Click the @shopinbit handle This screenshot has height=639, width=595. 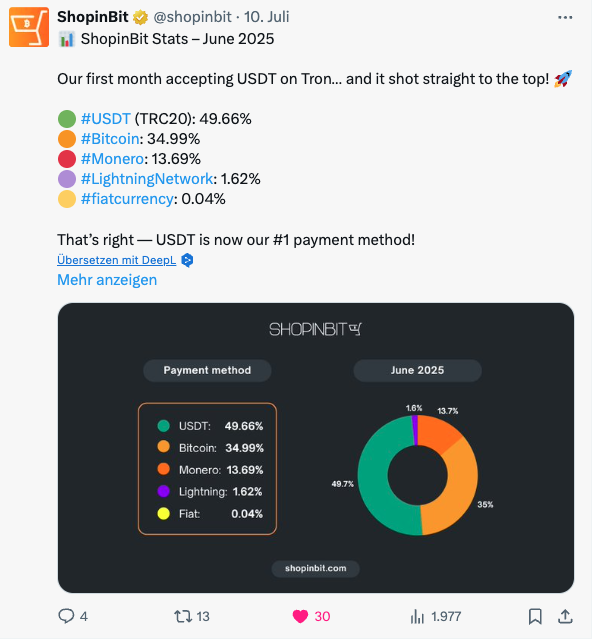(x=192, y=17)
